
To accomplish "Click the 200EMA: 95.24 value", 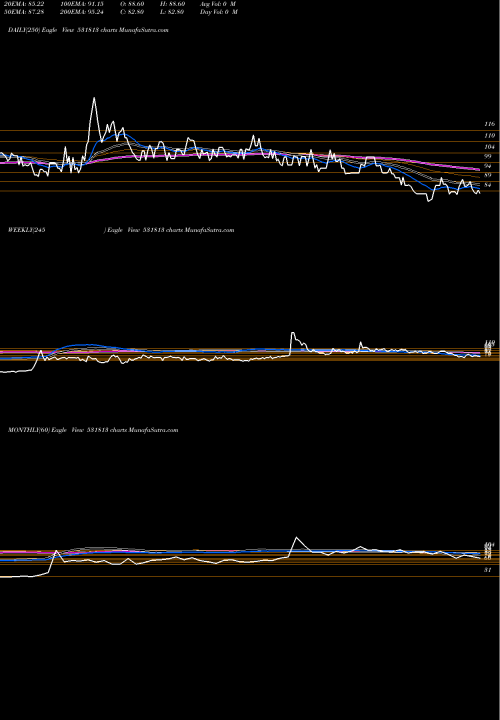I will click(82, 12).
